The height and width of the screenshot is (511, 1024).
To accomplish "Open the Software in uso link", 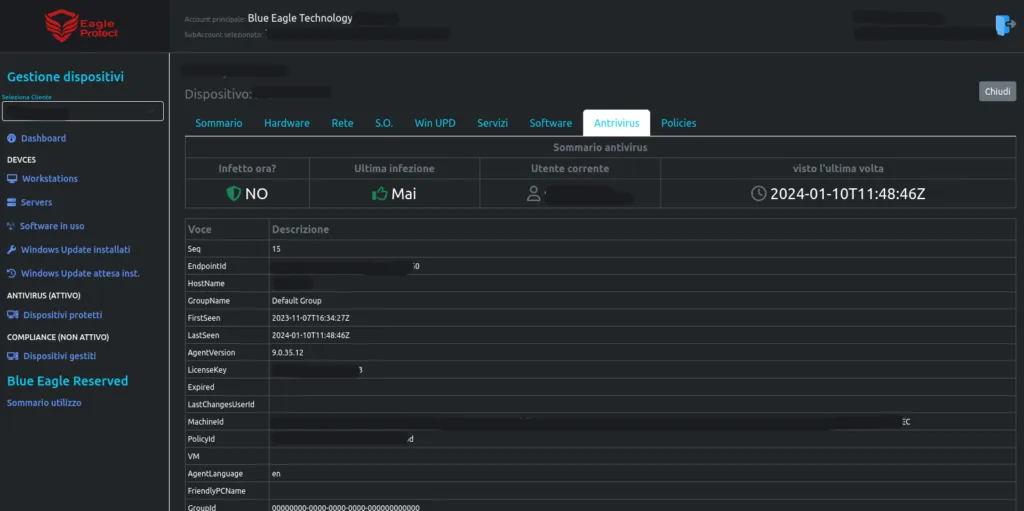I will (x=52, y=226).
